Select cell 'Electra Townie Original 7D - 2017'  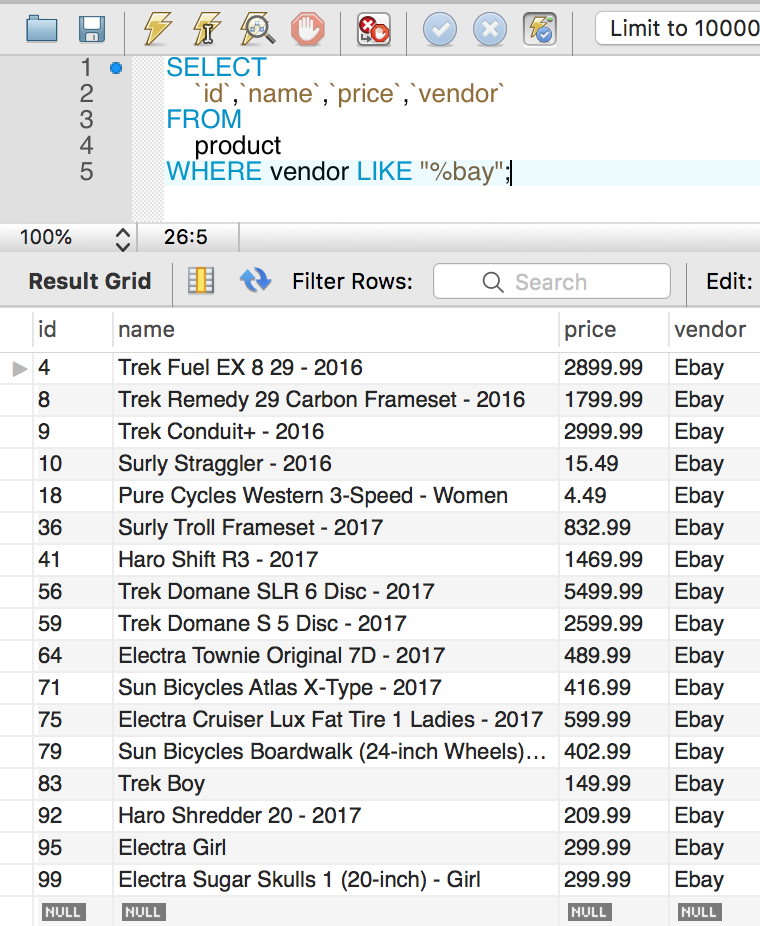click(x=335, y=656)
